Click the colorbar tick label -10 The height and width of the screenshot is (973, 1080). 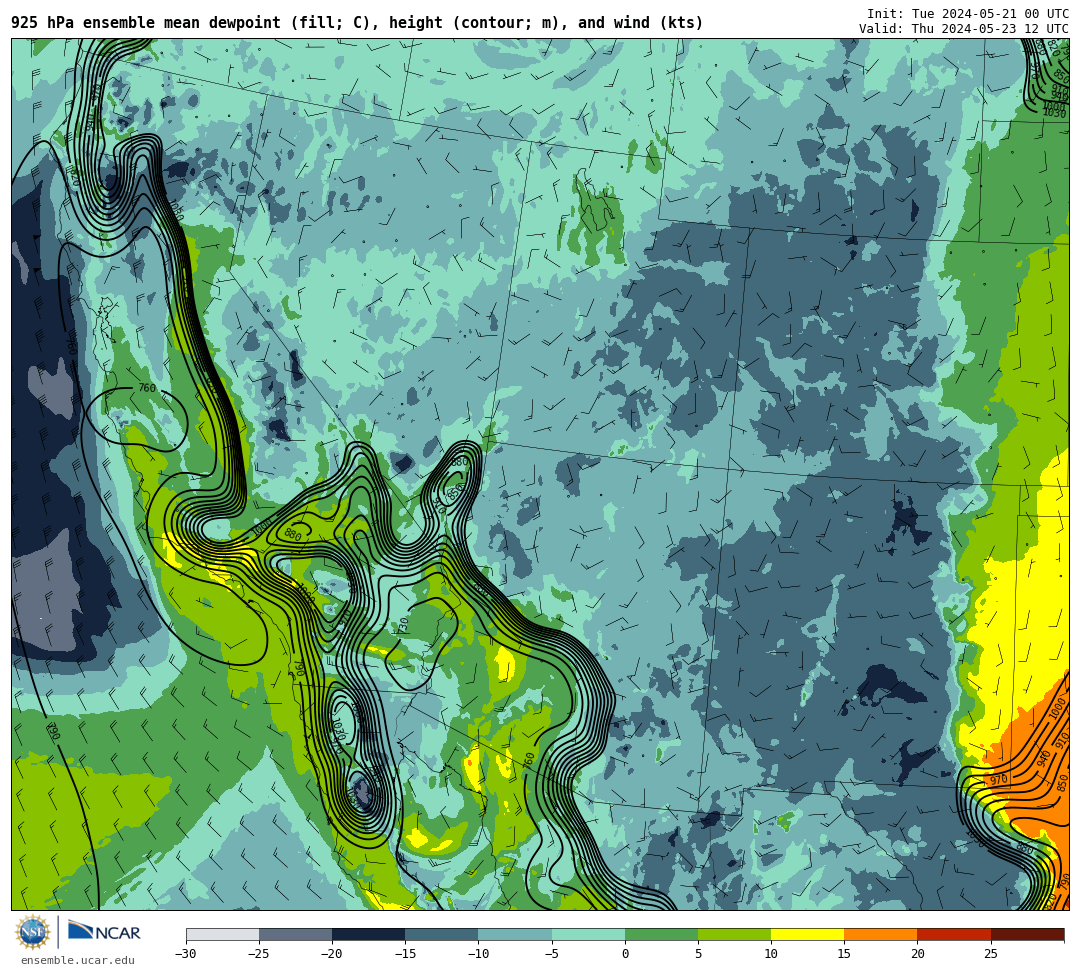coord(478,954)
